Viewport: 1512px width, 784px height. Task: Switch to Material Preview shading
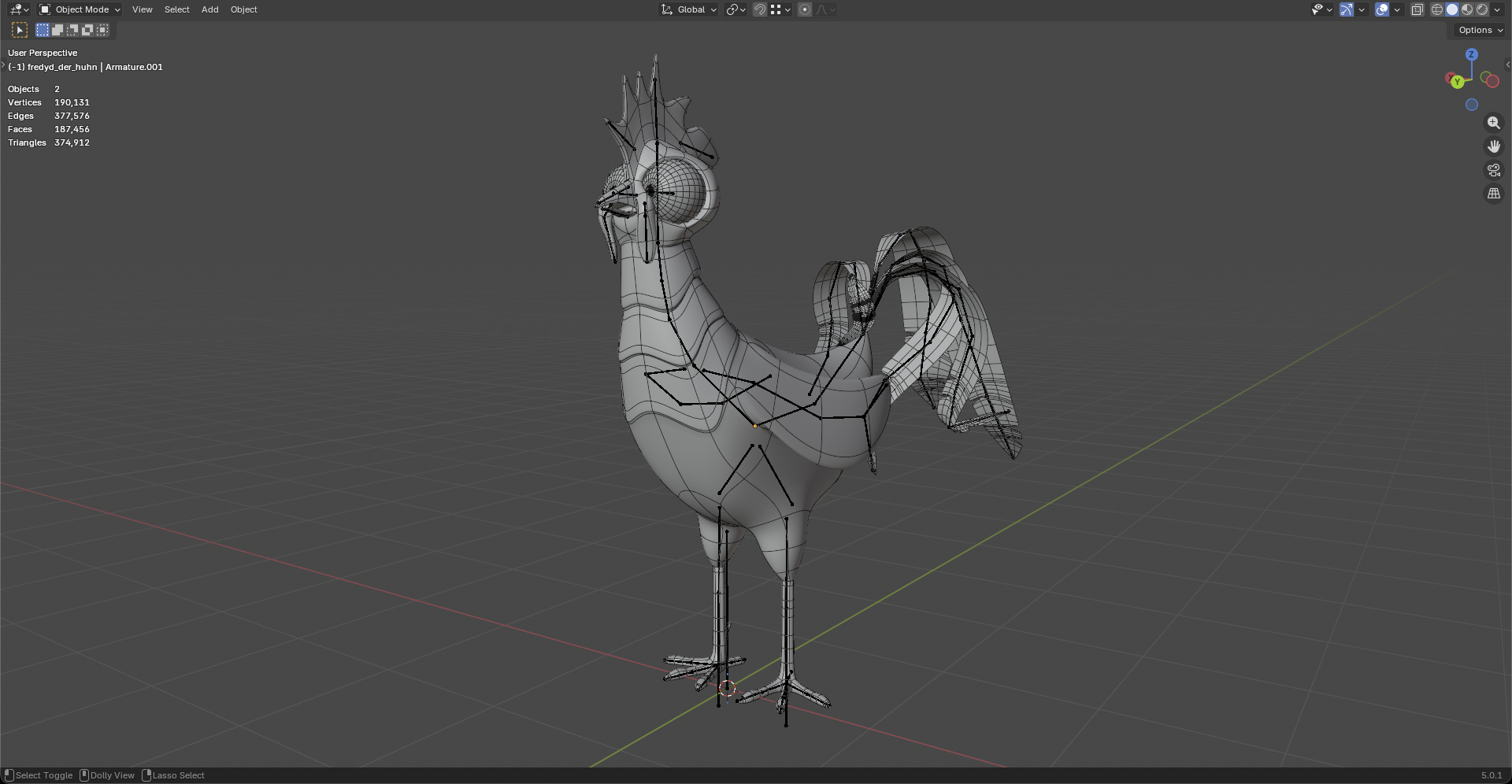point(1467,9)
